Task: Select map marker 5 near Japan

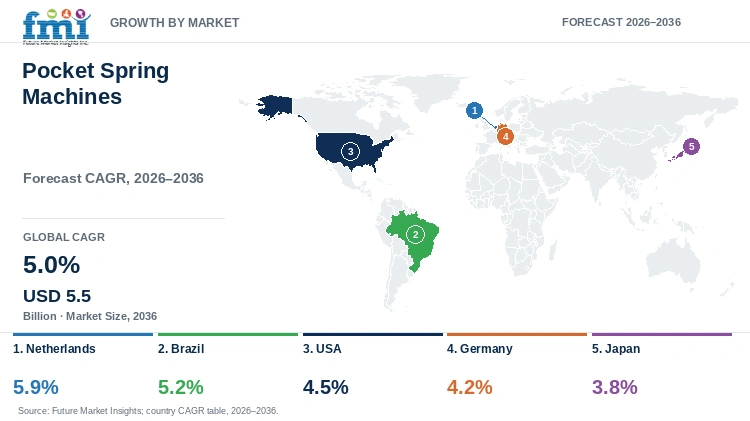Action: [x=691, y=146]
